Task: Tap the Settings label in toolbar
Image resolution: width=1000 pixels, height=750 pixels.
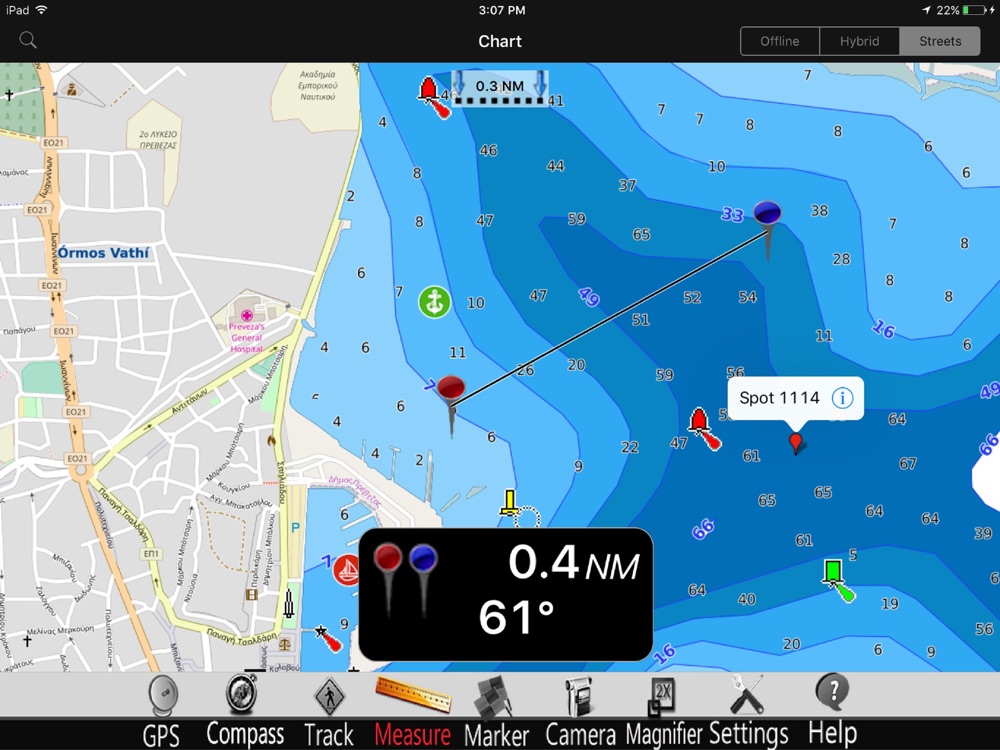Action: click(748, 733)
